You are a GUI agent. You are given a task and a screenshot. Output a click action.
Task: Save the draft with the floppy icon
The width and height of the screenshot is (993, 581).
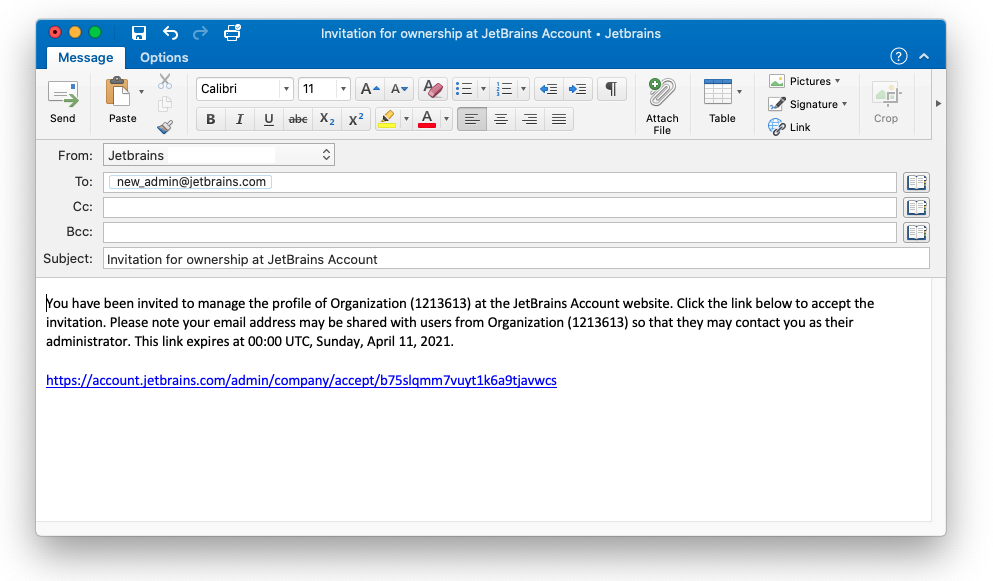click(139, 33)
